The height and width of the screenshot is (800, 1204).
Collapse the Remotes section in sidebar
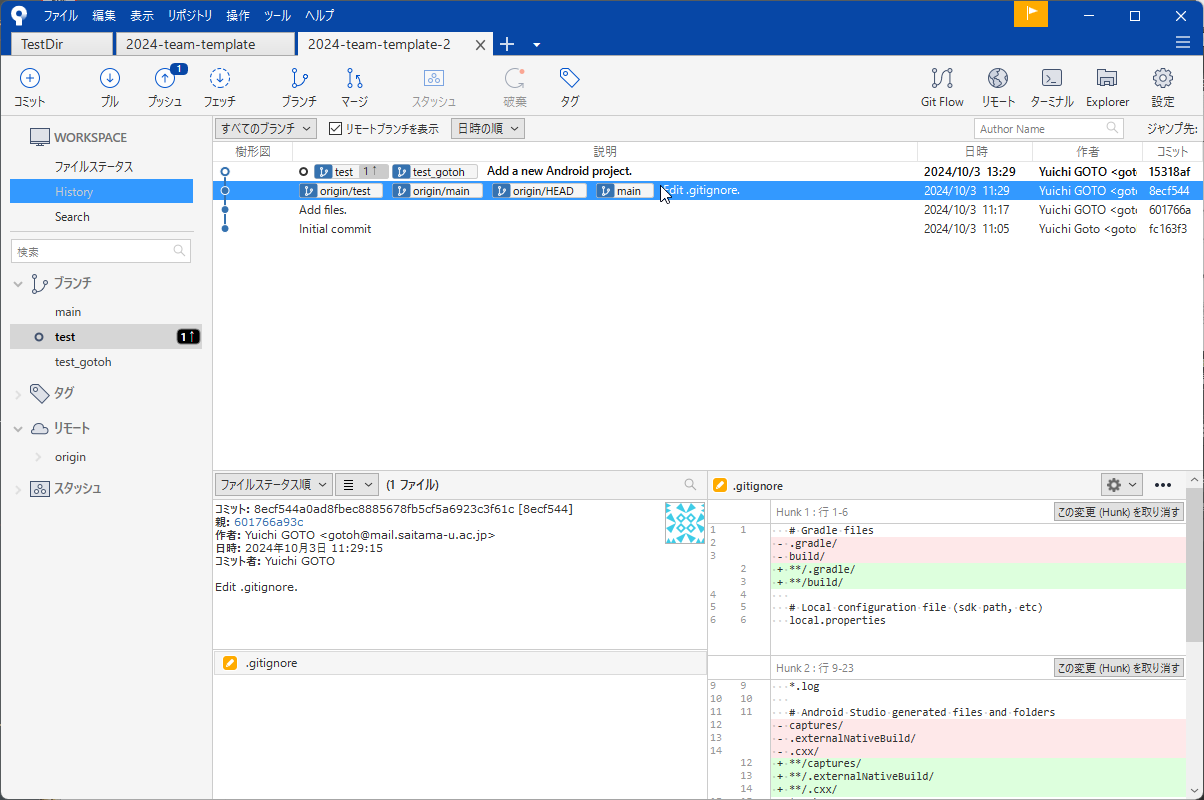pyautogui.click(x=18, y=428)
